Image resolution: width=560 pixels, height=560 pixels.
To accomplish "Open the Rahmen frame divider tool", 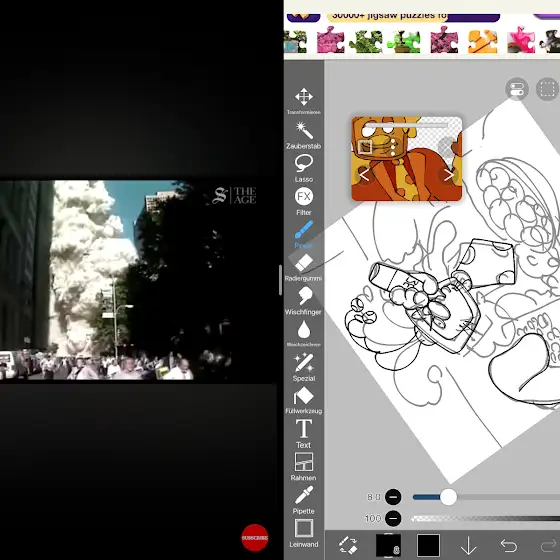I will (304, 467).
